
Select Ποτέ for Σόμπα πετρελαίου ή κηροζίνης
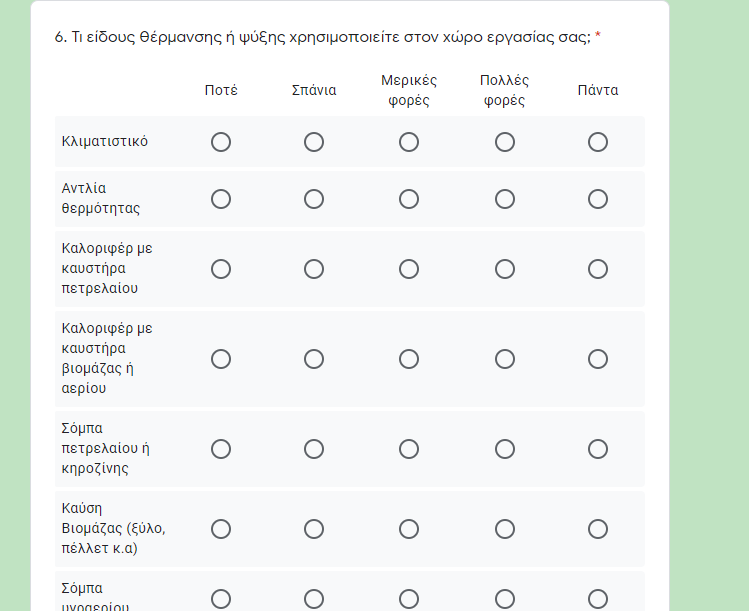pyautogui.click(x=221, y=449)
